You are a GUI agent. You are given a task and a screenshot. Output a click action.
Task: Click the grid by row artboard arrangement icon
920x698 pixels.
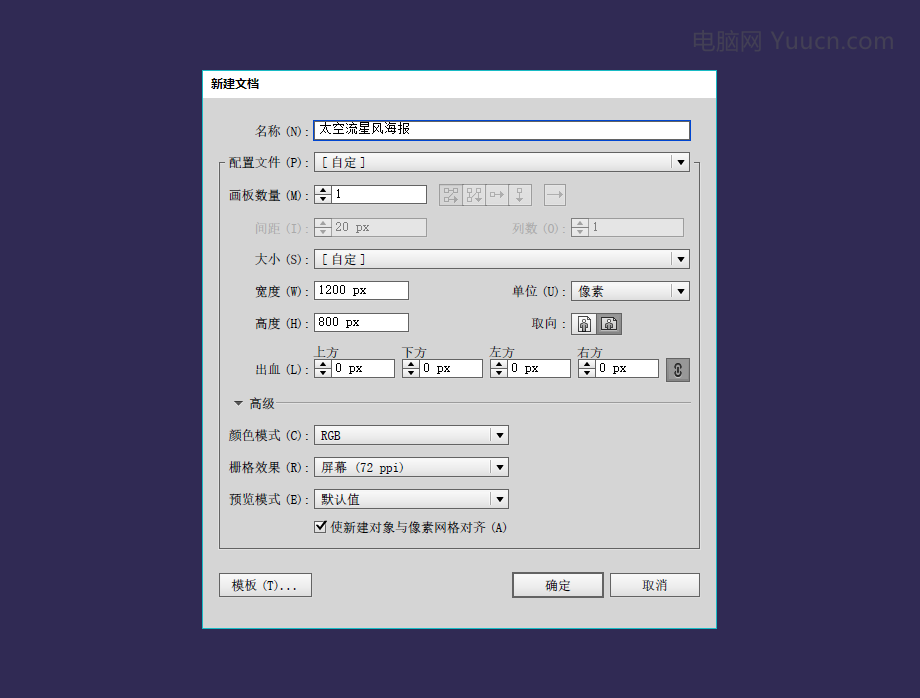click(451, 195)
